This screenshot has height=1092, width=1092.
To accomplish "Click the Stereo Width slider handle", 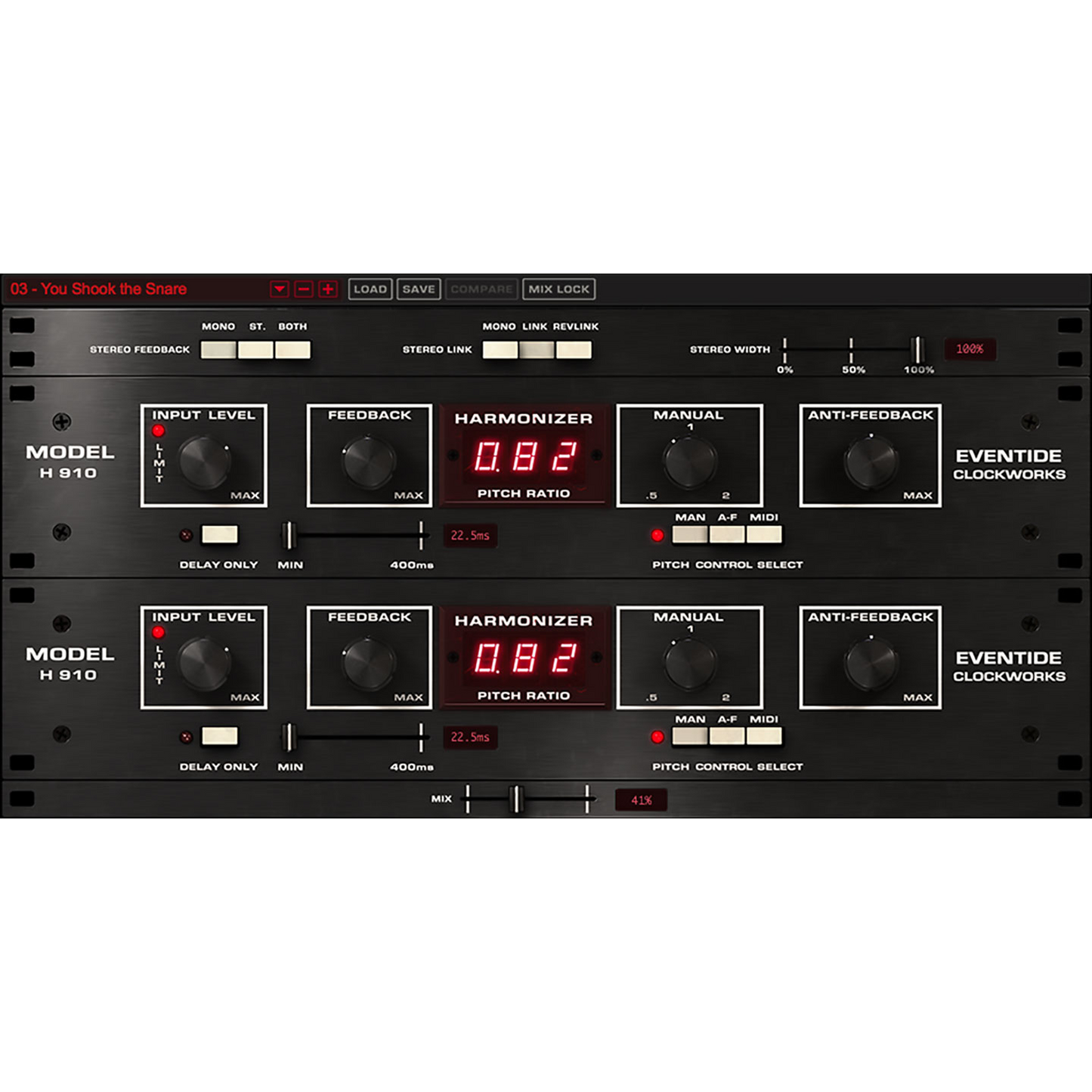I will point(917,350).
